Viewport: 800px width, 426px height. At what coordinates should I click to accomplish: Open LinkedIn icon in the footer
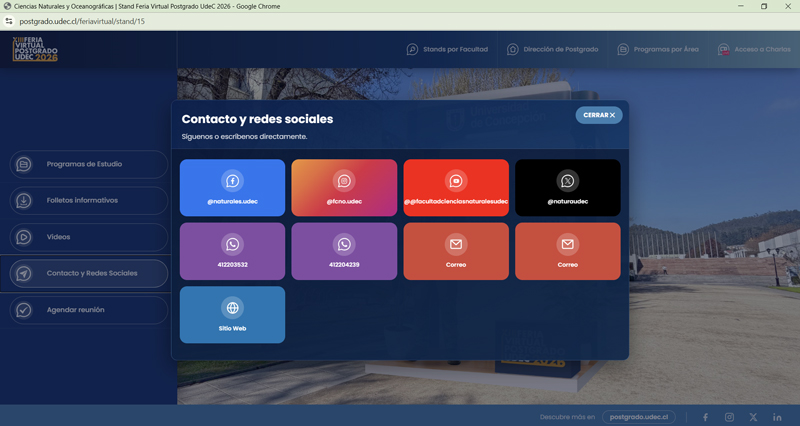[x=777, y=417]
